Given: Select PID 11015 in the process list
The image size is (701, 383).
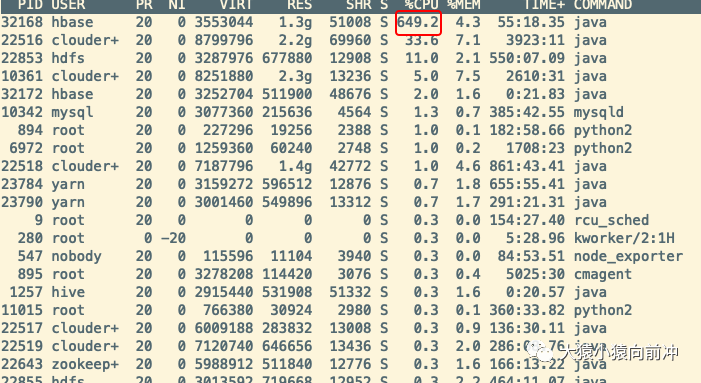Looking at the screenshot, I should [x=22, y=310].
